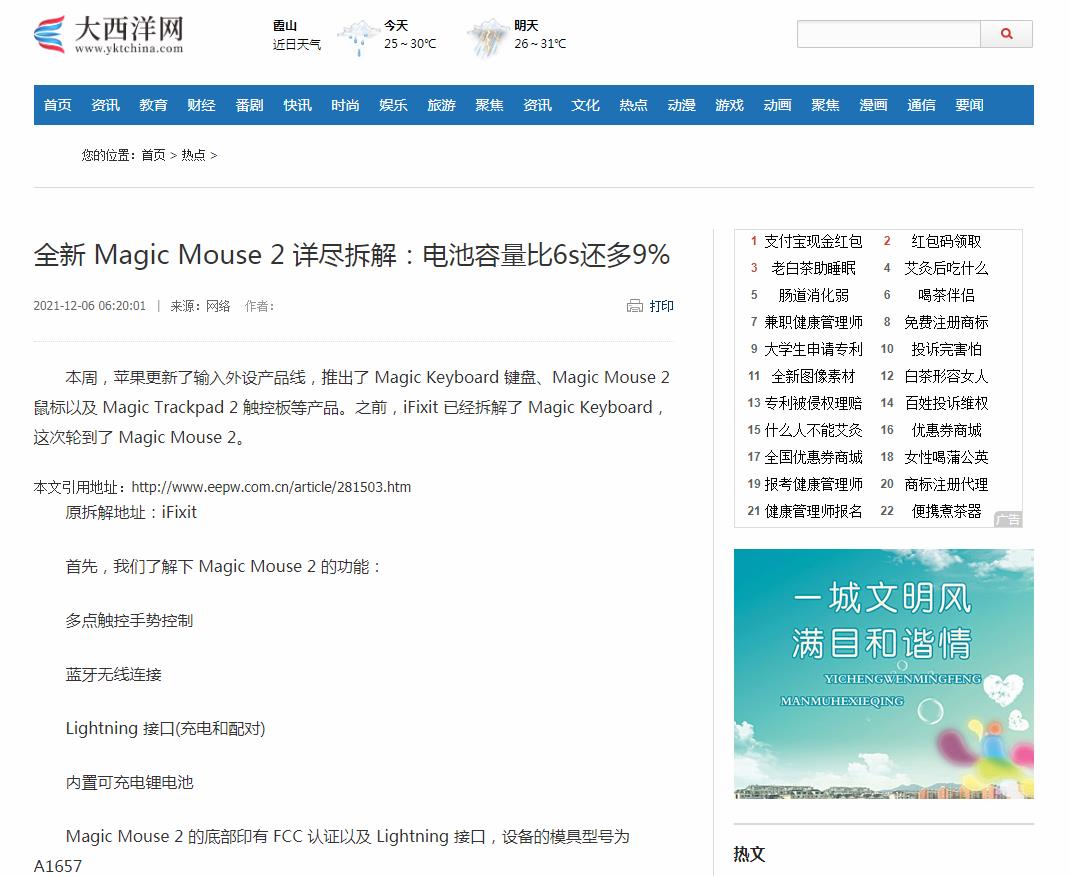Open the 商标注册代理 link

946,484
